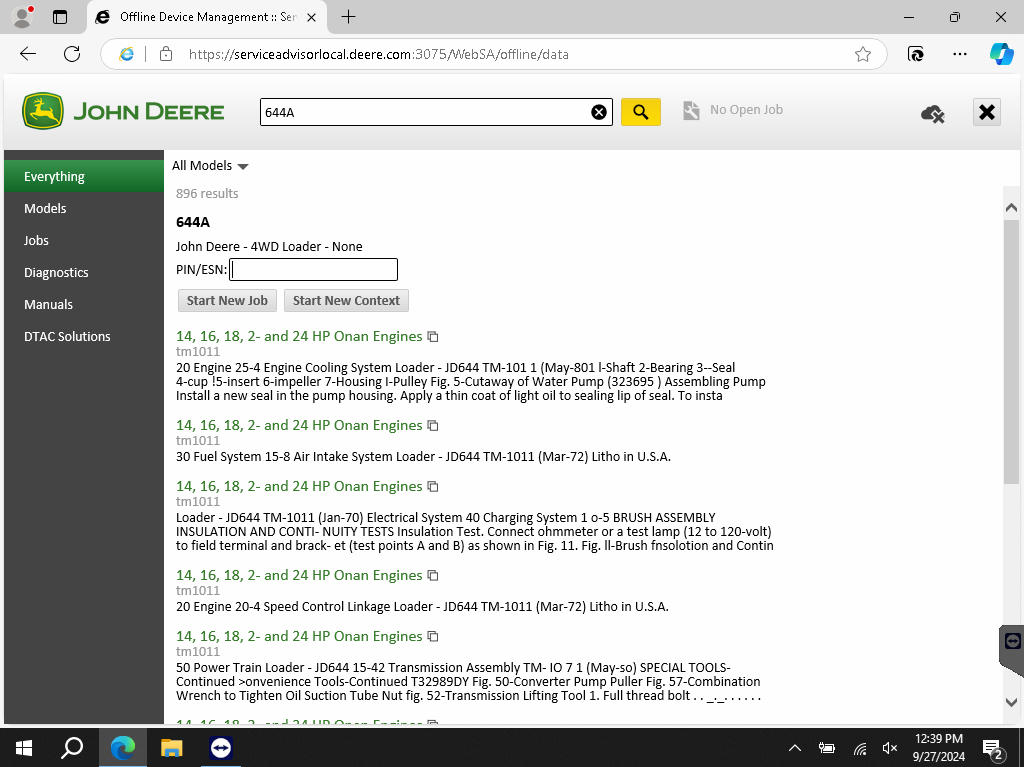Expand the All Models dropdown
Viewport: 1024px width, 767px height.
coord(210,166)
